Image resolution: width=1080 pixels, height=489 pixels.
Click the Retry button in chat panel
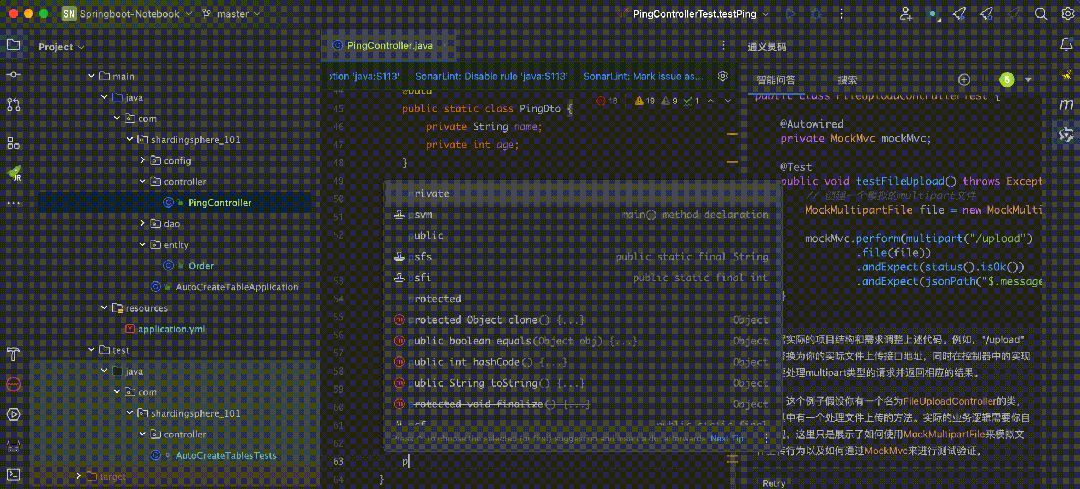773,483
